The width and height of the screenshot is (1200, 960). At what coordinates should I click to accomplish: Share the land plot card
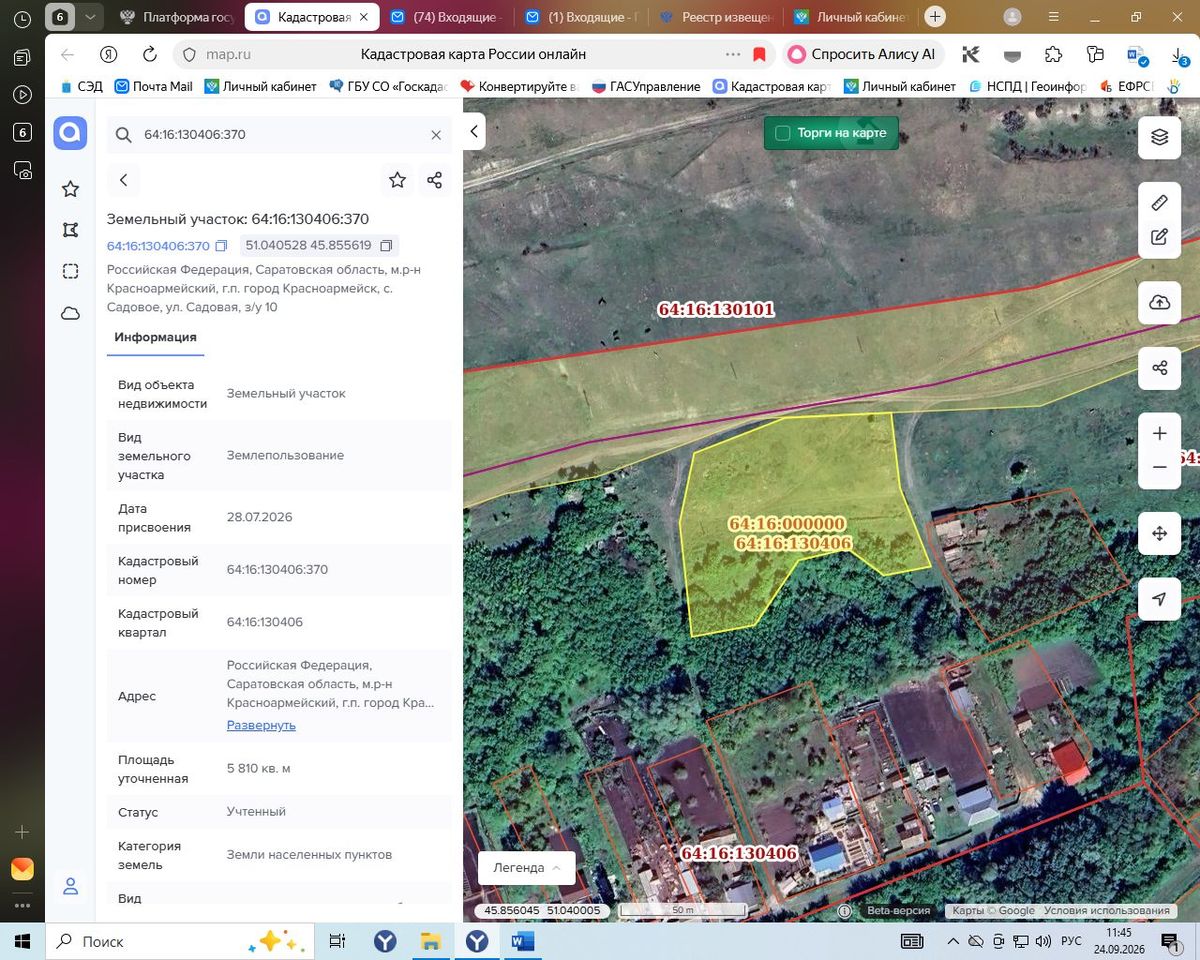pos(434,180)
